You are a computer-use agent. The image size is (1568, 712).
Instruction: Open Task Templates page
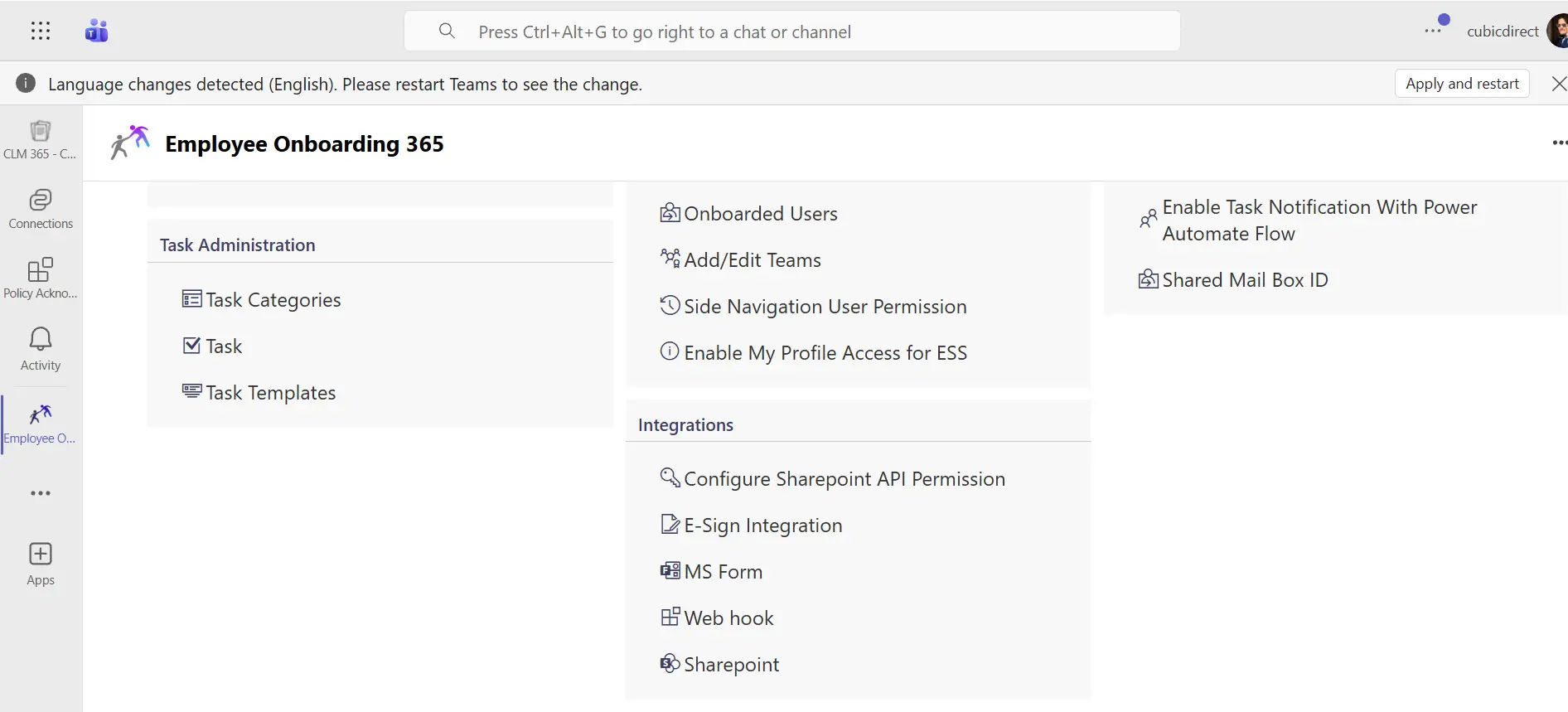click(270, 393)
